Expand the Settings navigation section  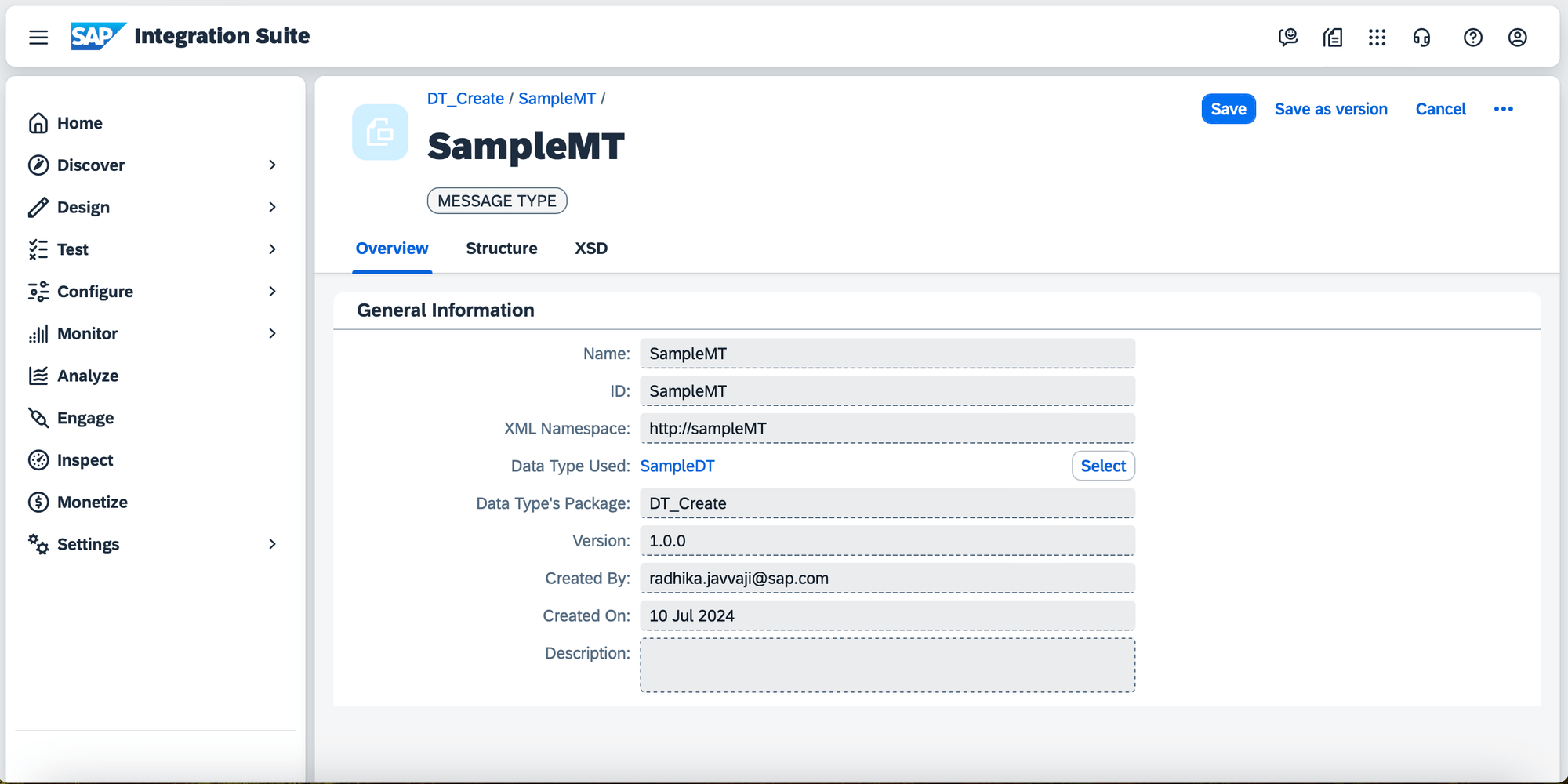click(x=272, y=544)
